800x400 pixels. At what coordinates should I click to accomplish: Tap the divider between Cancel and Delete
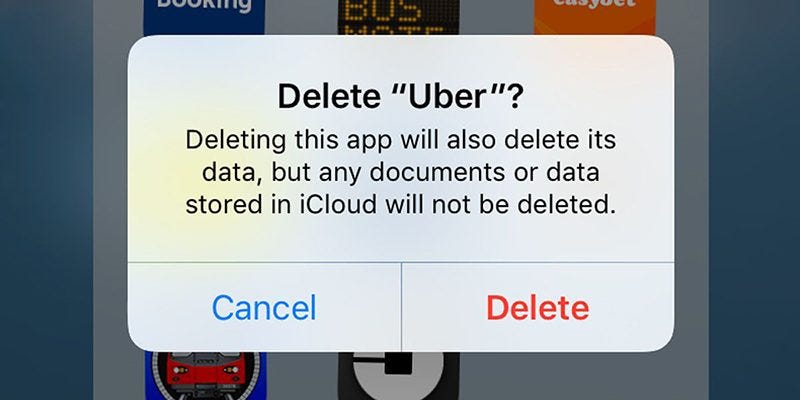(402, 307)
